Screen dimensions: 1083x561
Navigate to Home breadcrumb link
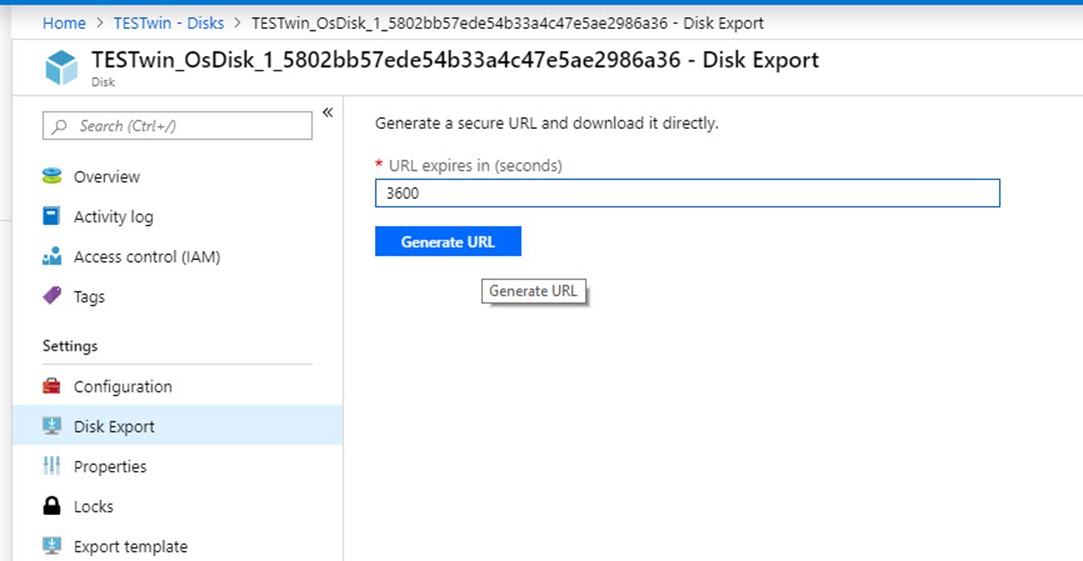(x=64, y=22)
